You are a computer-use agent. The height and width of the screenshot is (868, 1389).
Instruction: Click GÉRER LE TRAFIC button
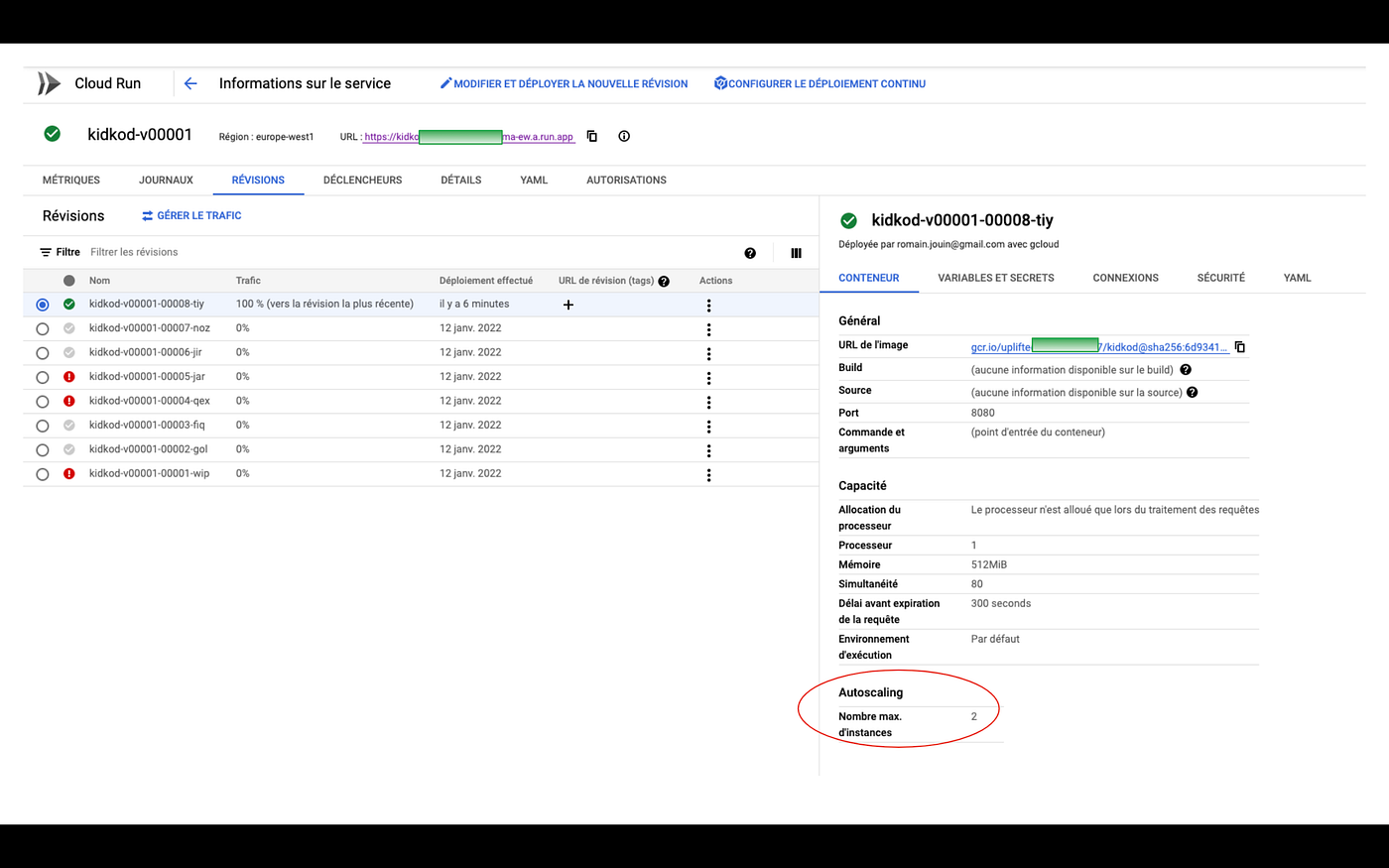pos(191,215)
